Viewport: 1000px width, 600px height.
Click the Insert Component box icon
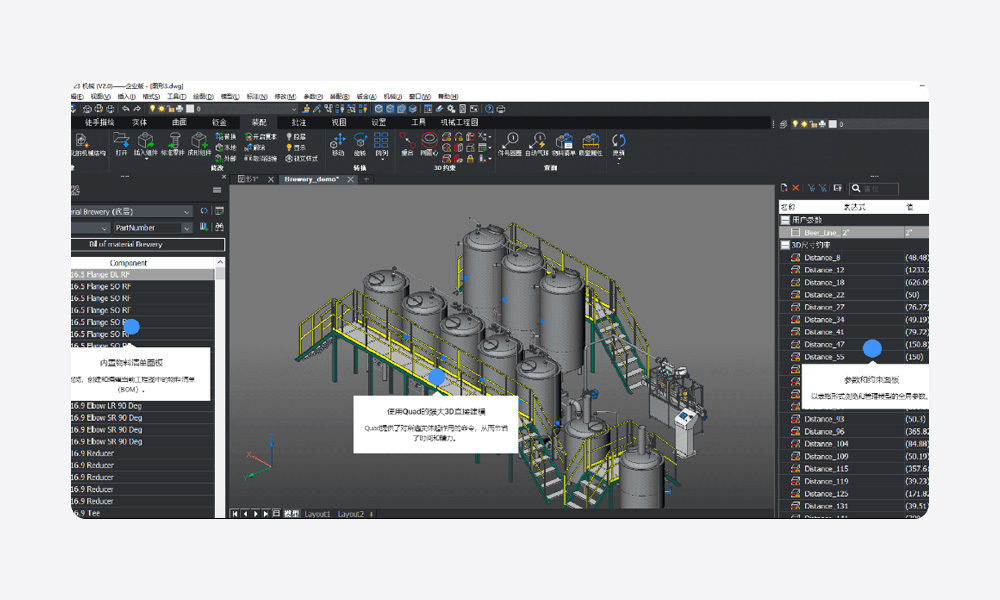click(x=146, y=140)
